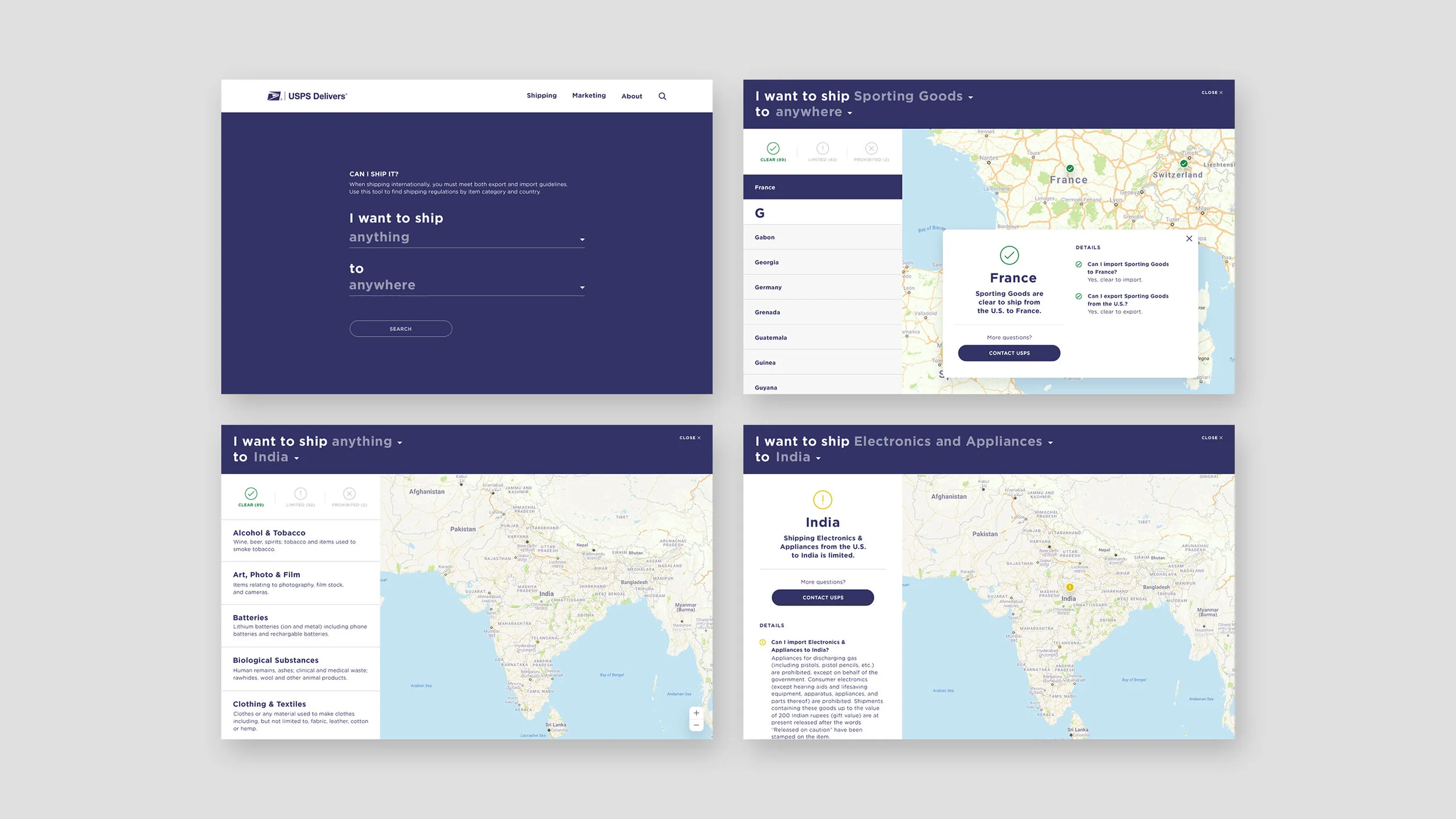Click Contact USPS in France popup
This screenshot has width=1456, height=819.
1009,353
